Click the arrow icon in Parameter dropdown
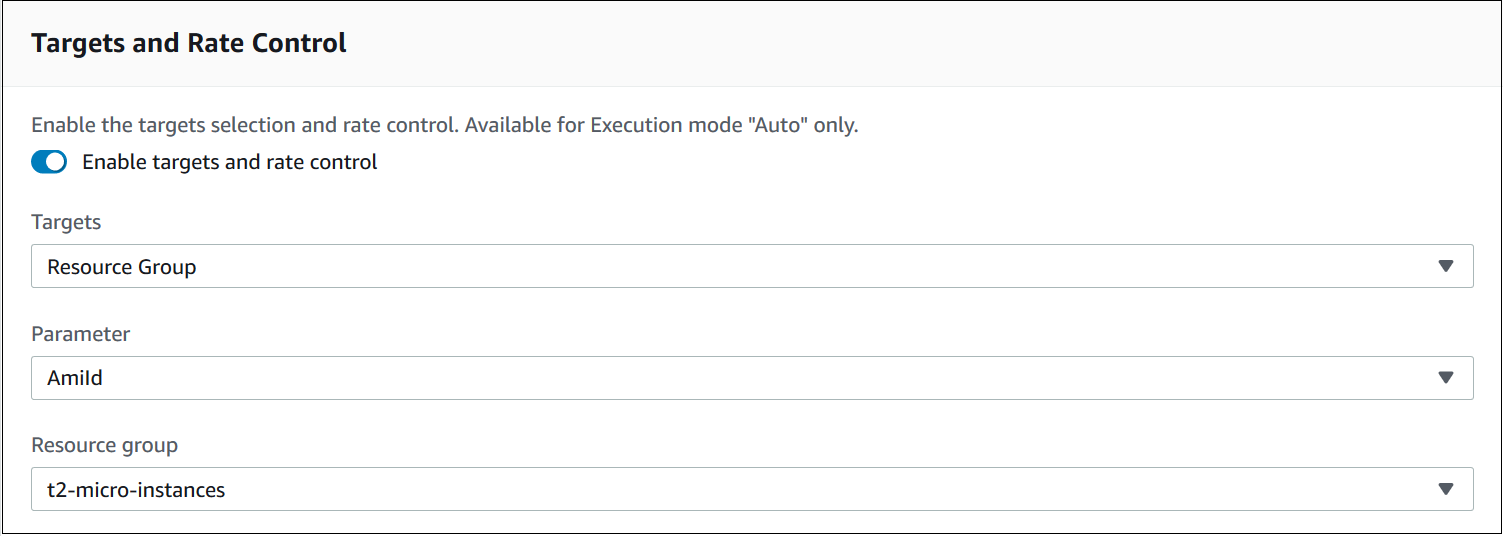1503x536 pixels. 1444,378
